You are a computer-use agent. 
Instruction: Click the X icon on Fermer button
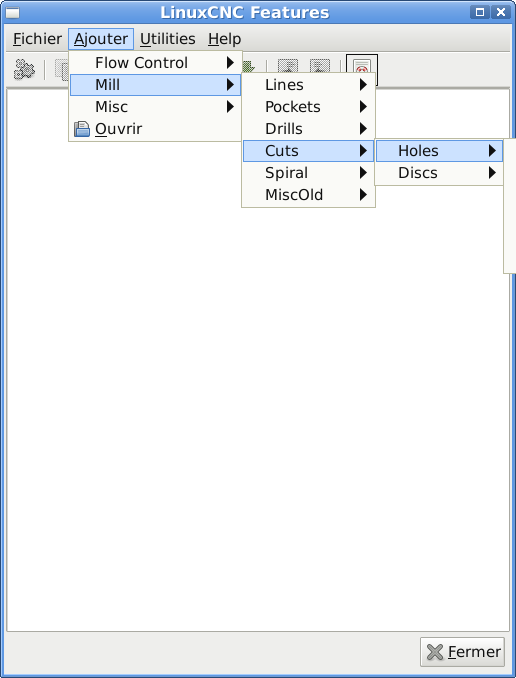click(x=435, y=652)
